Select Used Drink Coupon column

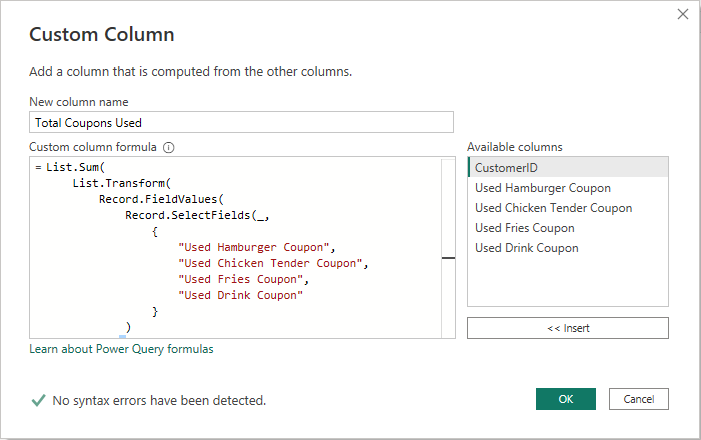526,248
